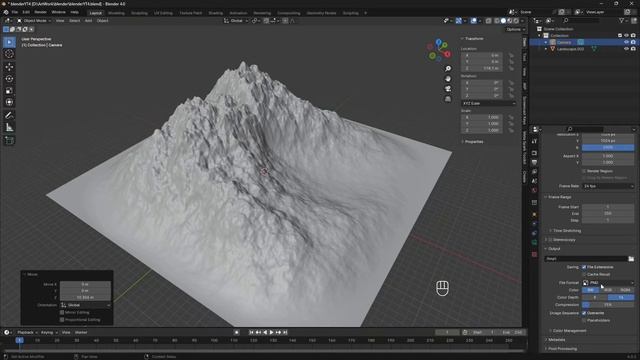The width and height of the screenshot is (640, 360).
Task: Open the viewport Options dropdown
Action: click(515, 29)
